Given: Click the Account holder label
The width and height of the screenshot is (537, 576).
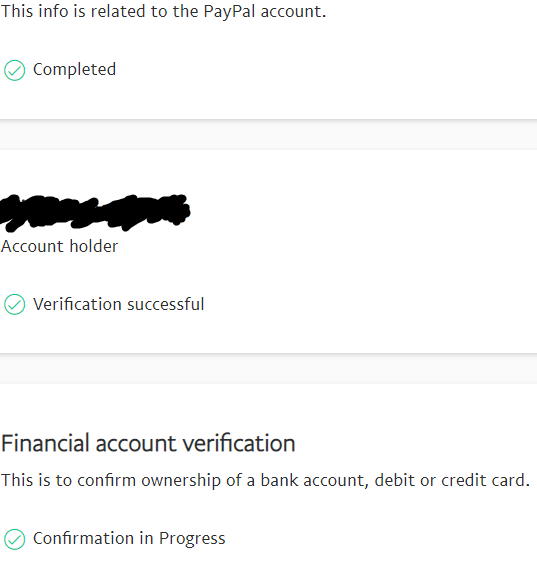Looking at the screenshot, I should pyautogui.click(x=60, y=246).
